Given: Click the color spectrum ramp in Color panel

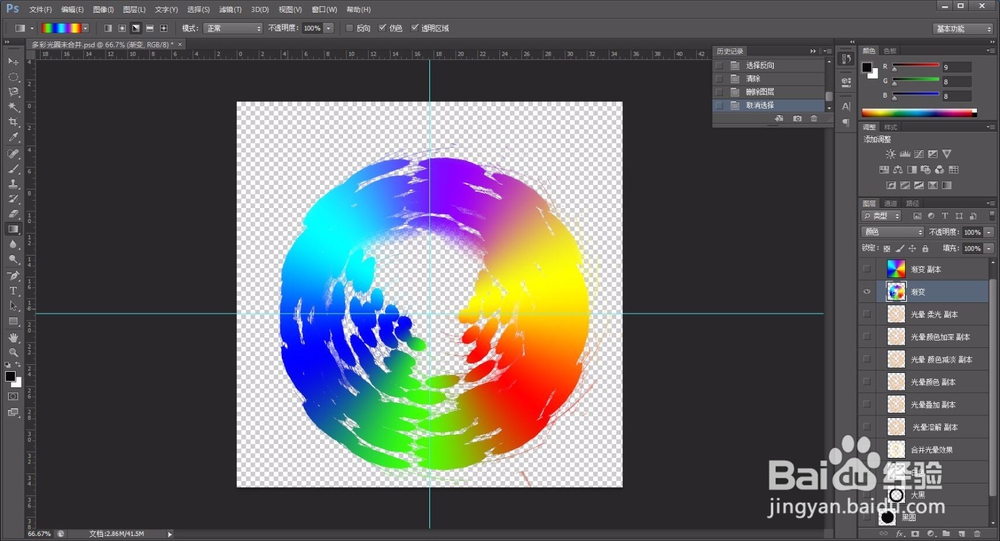Looking at the screenshot, I should (x=919, y=113).
